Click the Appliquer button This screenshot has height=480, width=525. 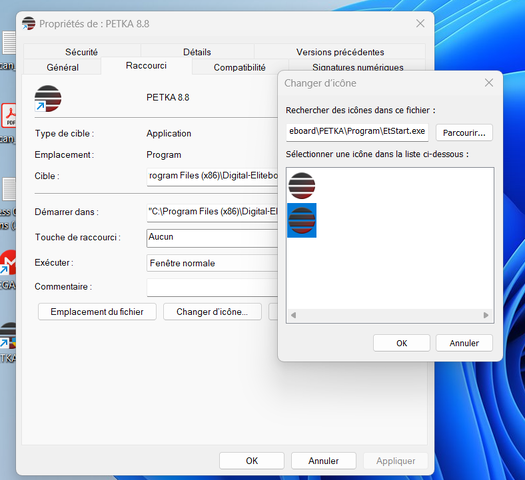pos(395,461)
